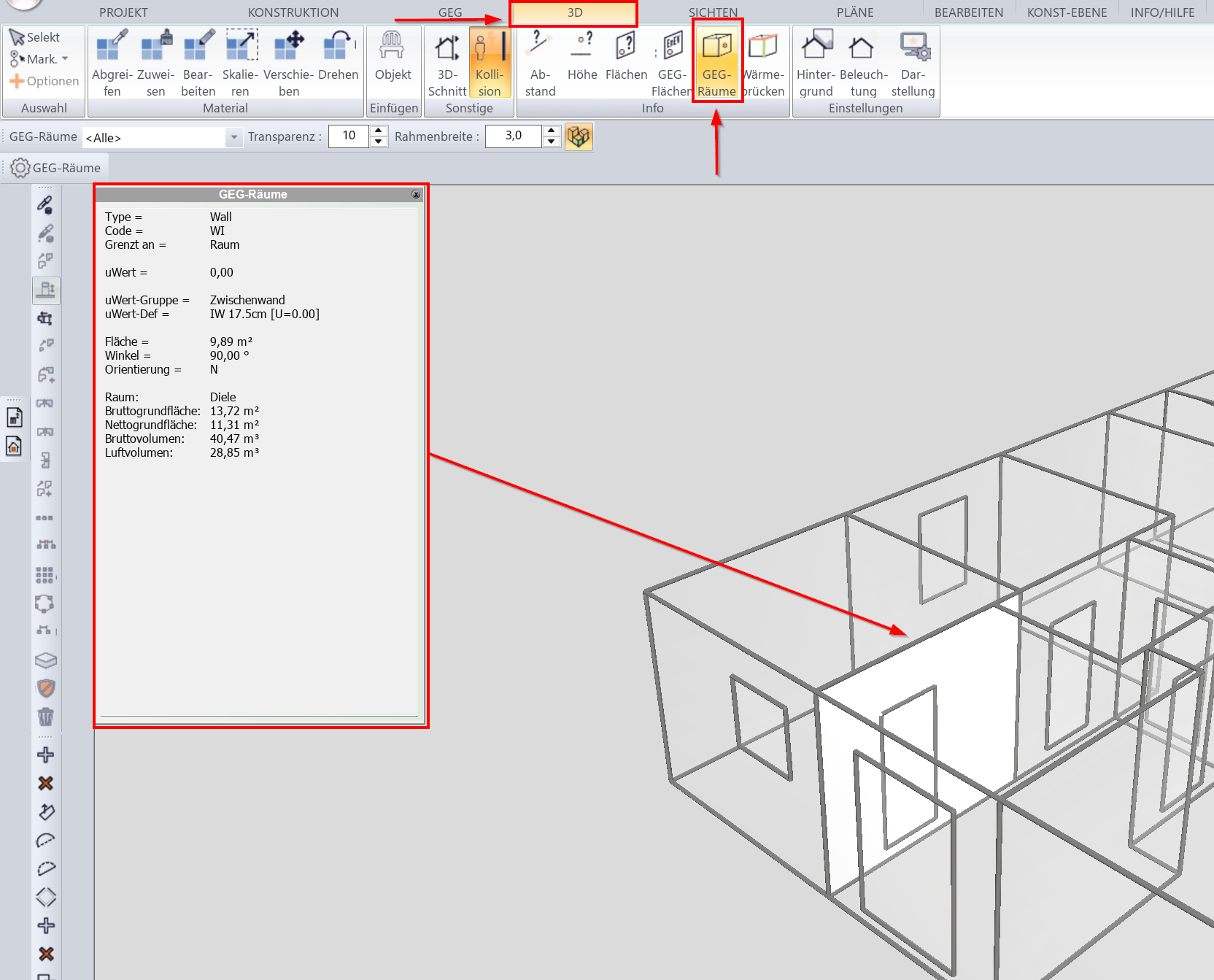Activate the Selekt selection tool
Screen dimensions: 1214x980
tap(35, 37)
